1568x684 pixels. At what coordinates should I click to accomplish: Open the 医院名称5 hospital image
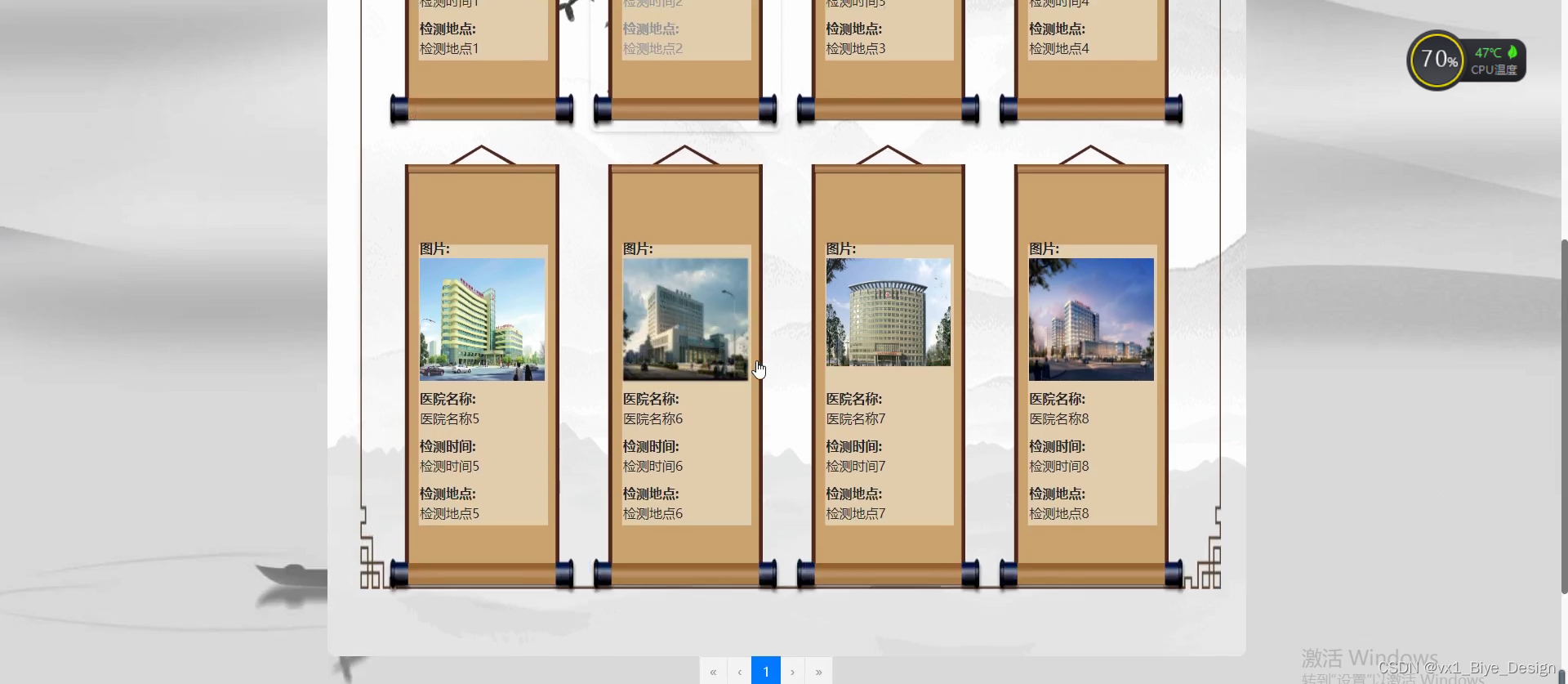click(482, 320)
